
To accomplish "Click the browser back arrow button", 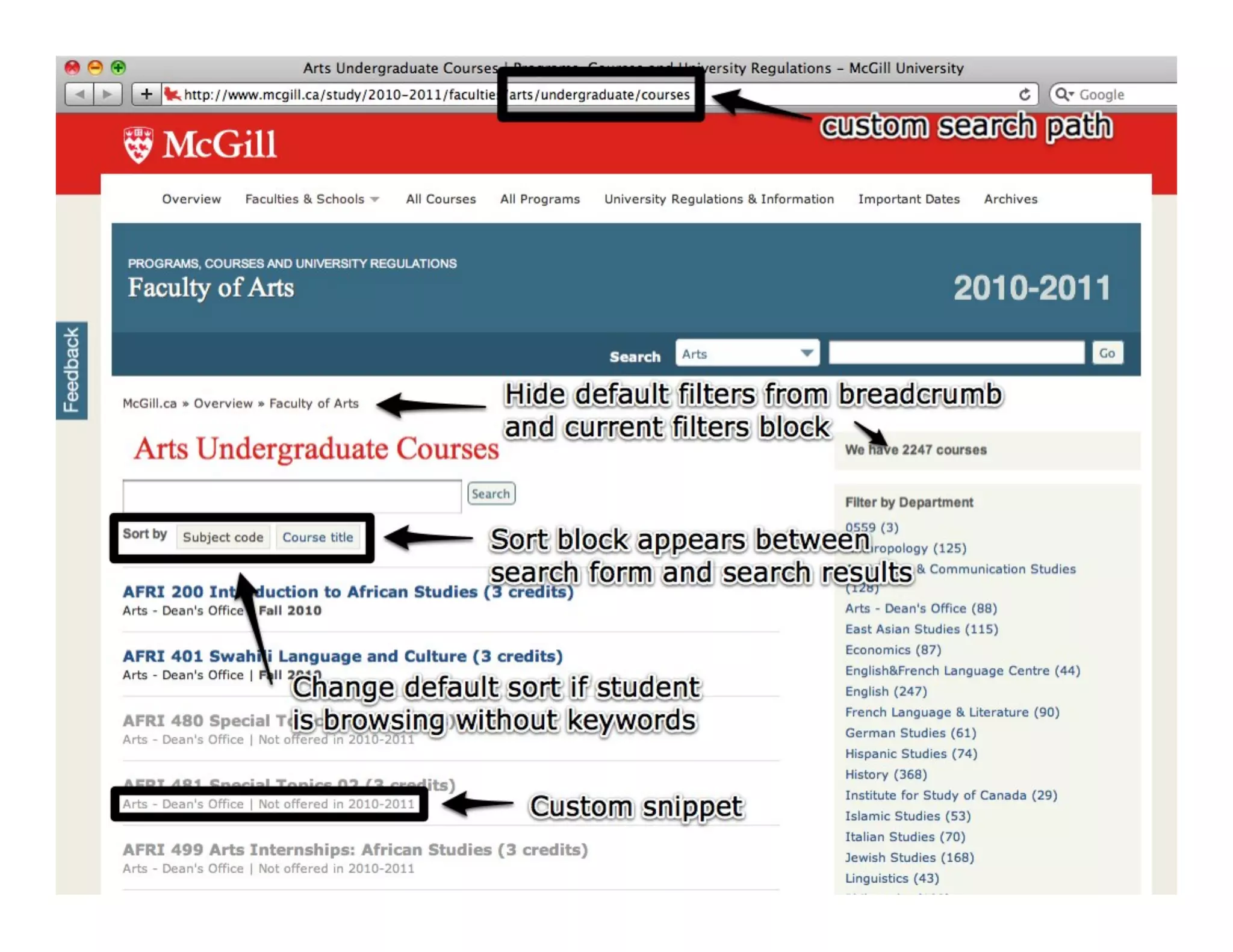I will (x=79, y=94).
